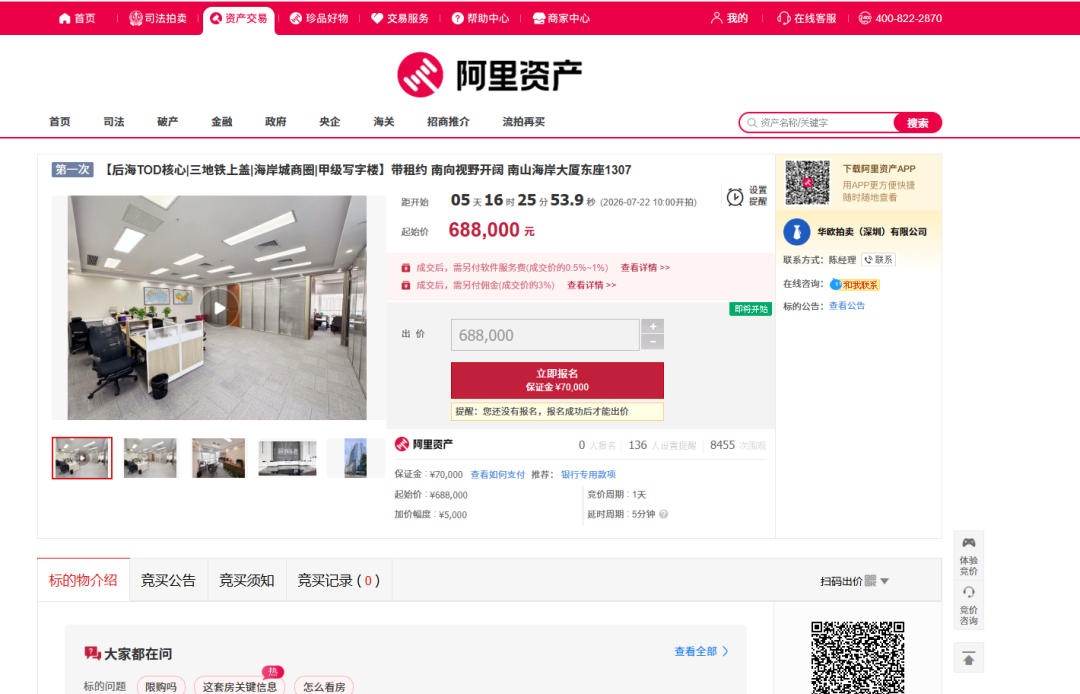
Task: Open 帮助中心 in the top bar
Action: [x=480, y=19]
